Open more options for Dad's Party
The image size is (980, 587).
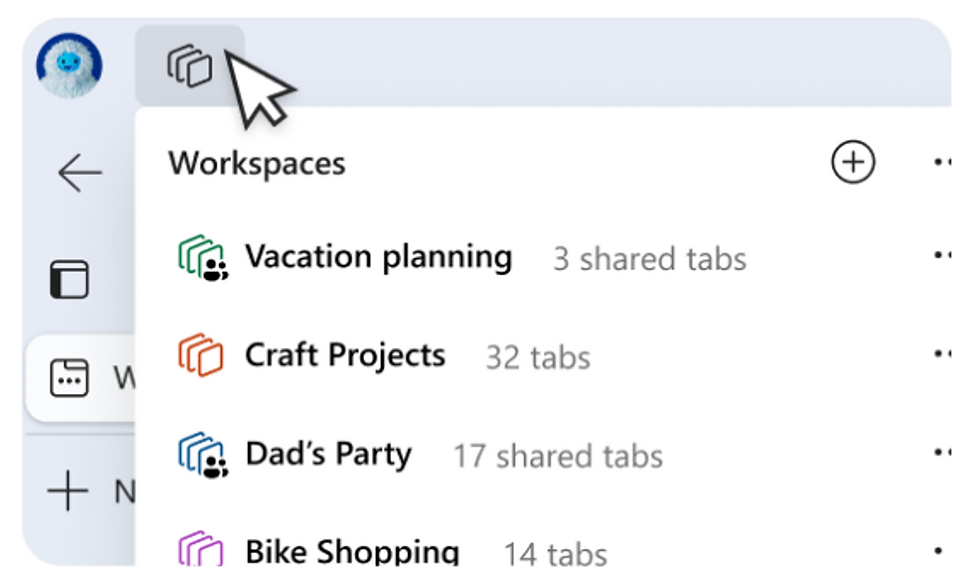coord(942,454)
